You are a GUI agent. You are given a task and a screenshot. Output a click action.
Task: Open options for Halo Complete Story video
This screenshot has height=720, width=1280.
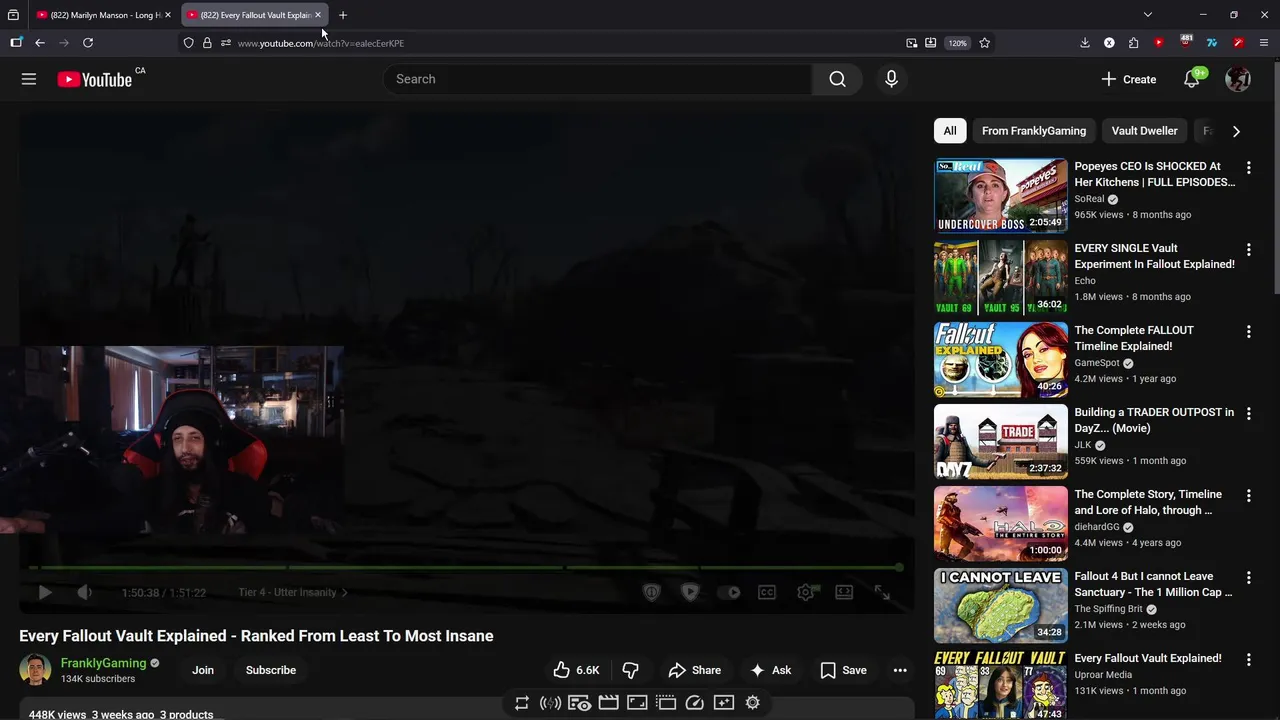[1248, 496]
